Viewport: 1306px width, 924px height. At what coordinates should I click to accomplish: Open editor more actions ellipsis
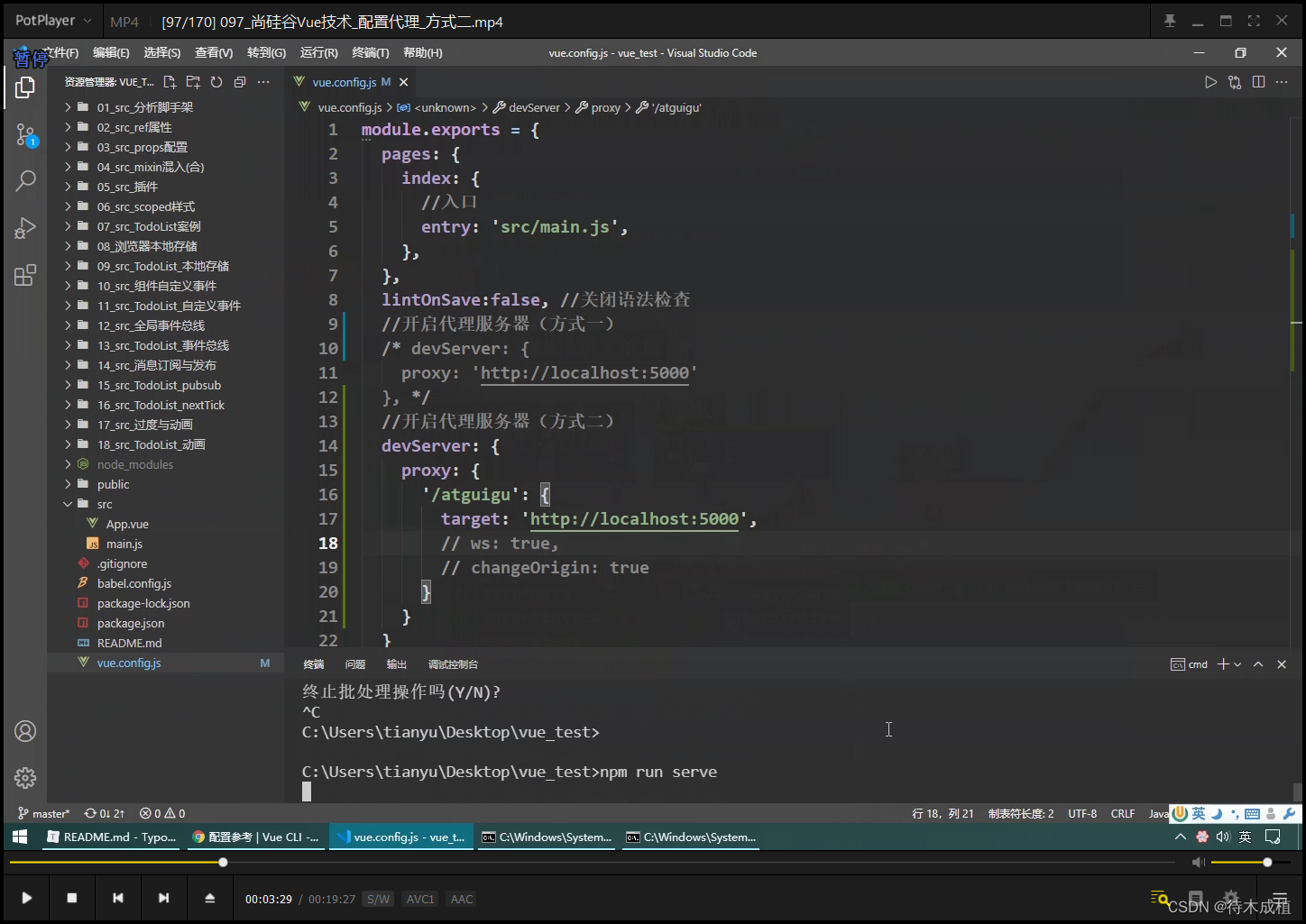click(1282, 82)
